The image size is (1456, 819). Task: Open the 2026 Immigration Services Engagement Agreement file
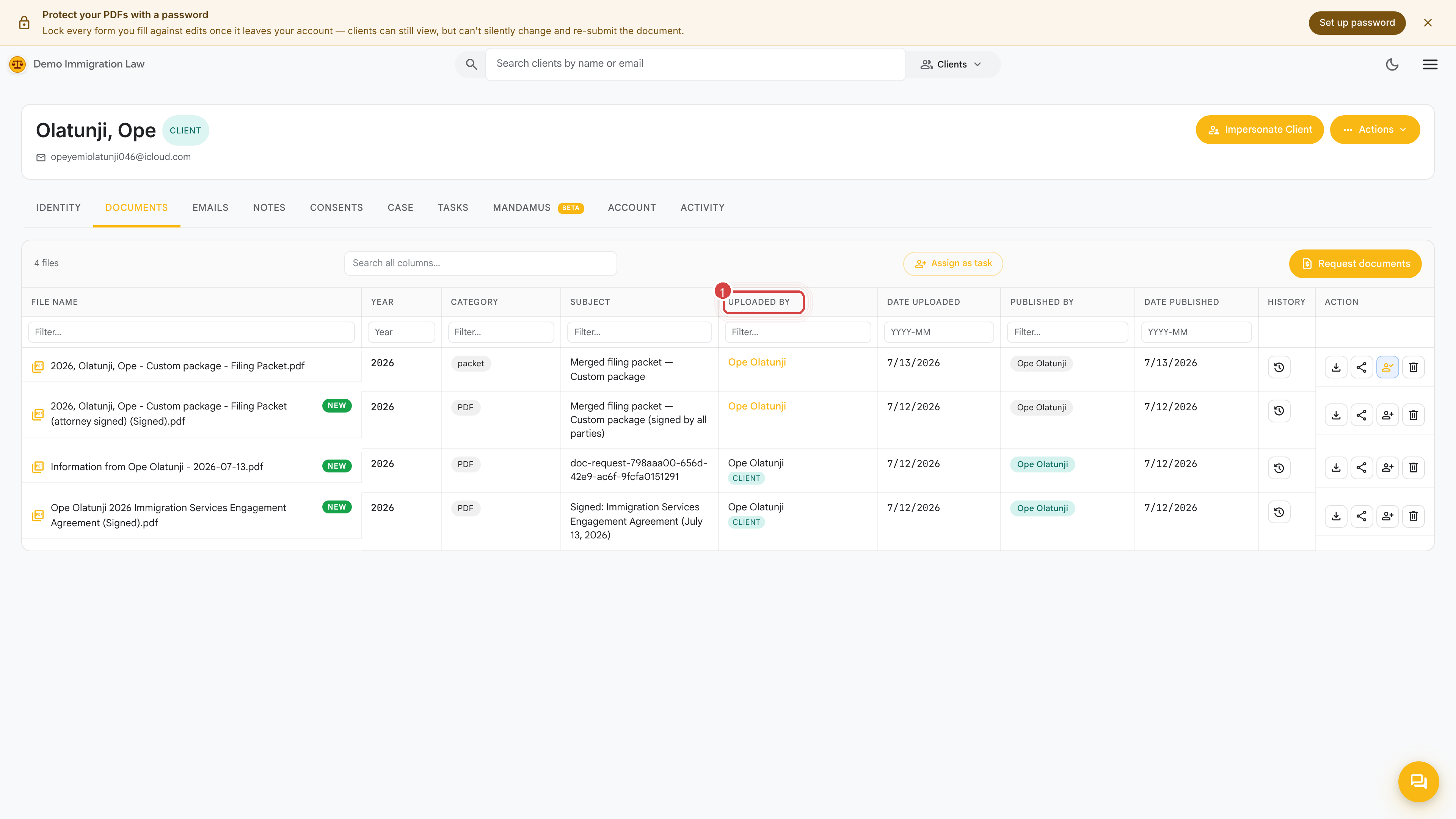coord(168,515)
